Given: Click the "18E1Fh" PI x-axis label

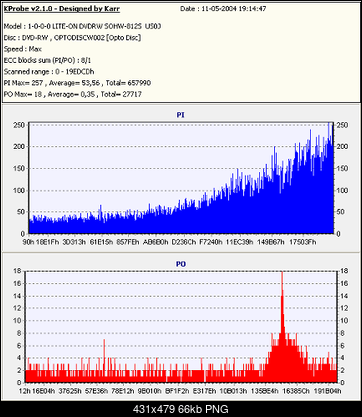Looking at the screenshot, I should point(48,242).
